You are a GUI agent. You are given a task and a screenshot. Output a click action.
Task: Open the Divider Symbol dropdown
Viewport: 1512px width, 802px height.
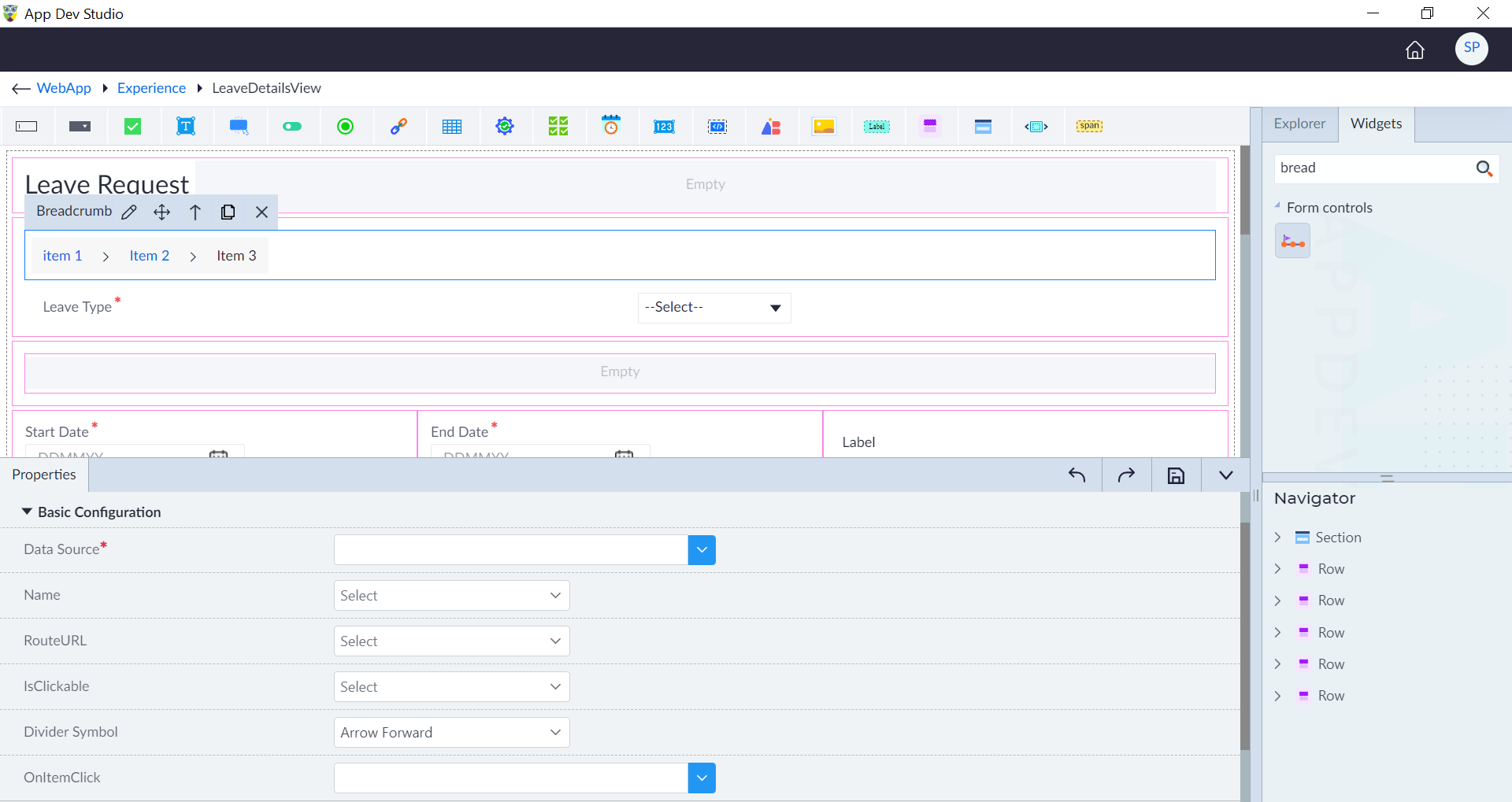click(x=451, y=733)
